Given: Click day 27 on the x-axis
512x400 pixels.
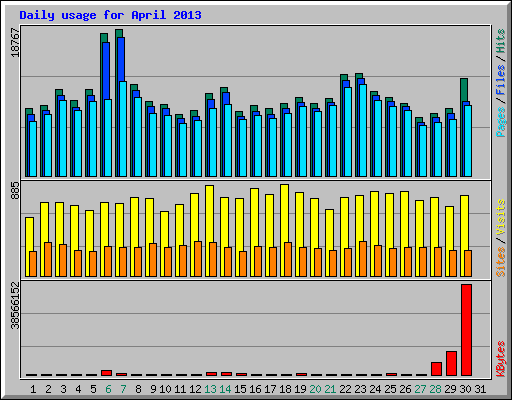Looking at the screenshot, I should coord(420,389).
